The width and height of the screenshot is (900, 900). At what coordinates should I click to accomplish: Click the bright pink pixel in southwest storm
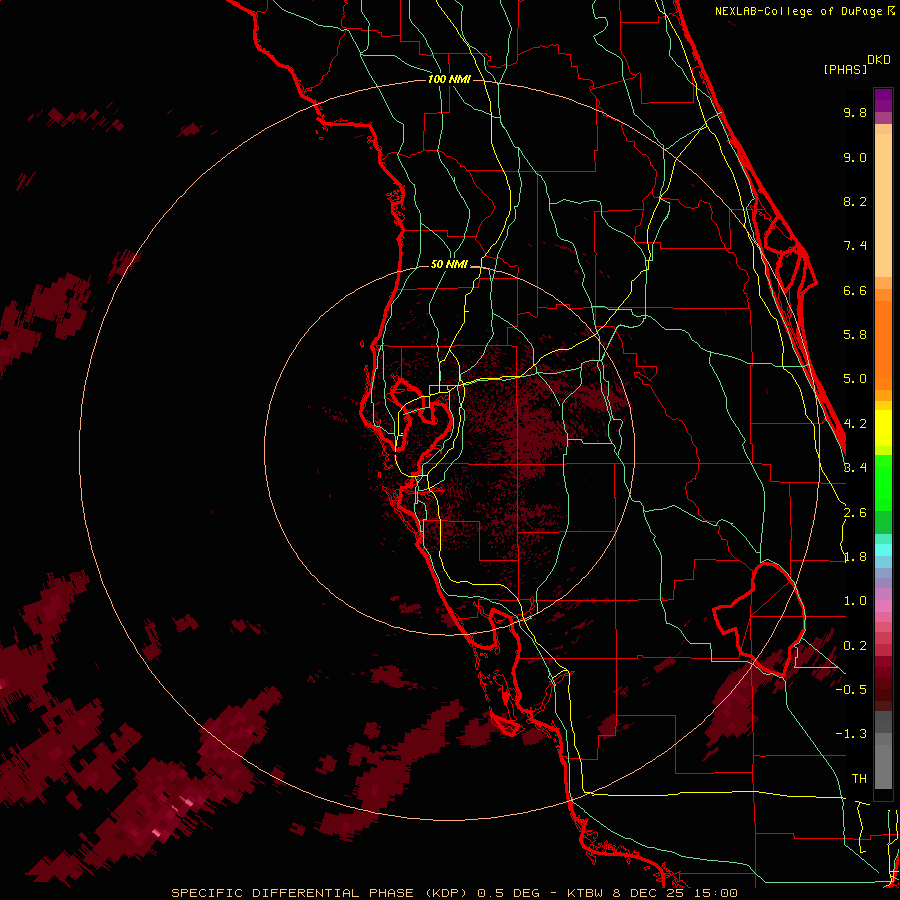pos(156,832)
